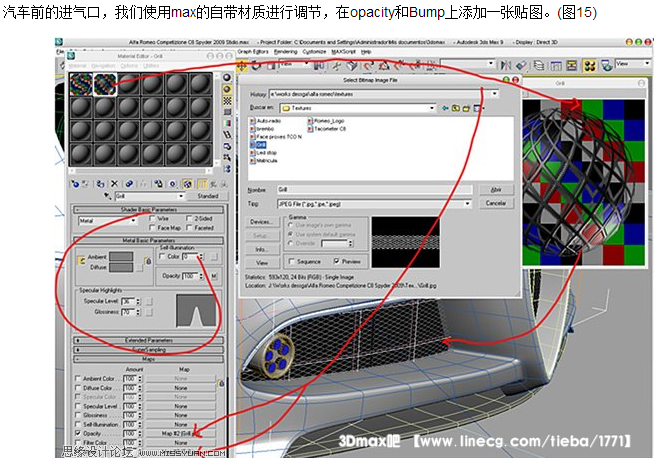The image size is (660, 458).
Task: Click the Make Preview filmstrip icon
Action: tap(227, 135)
